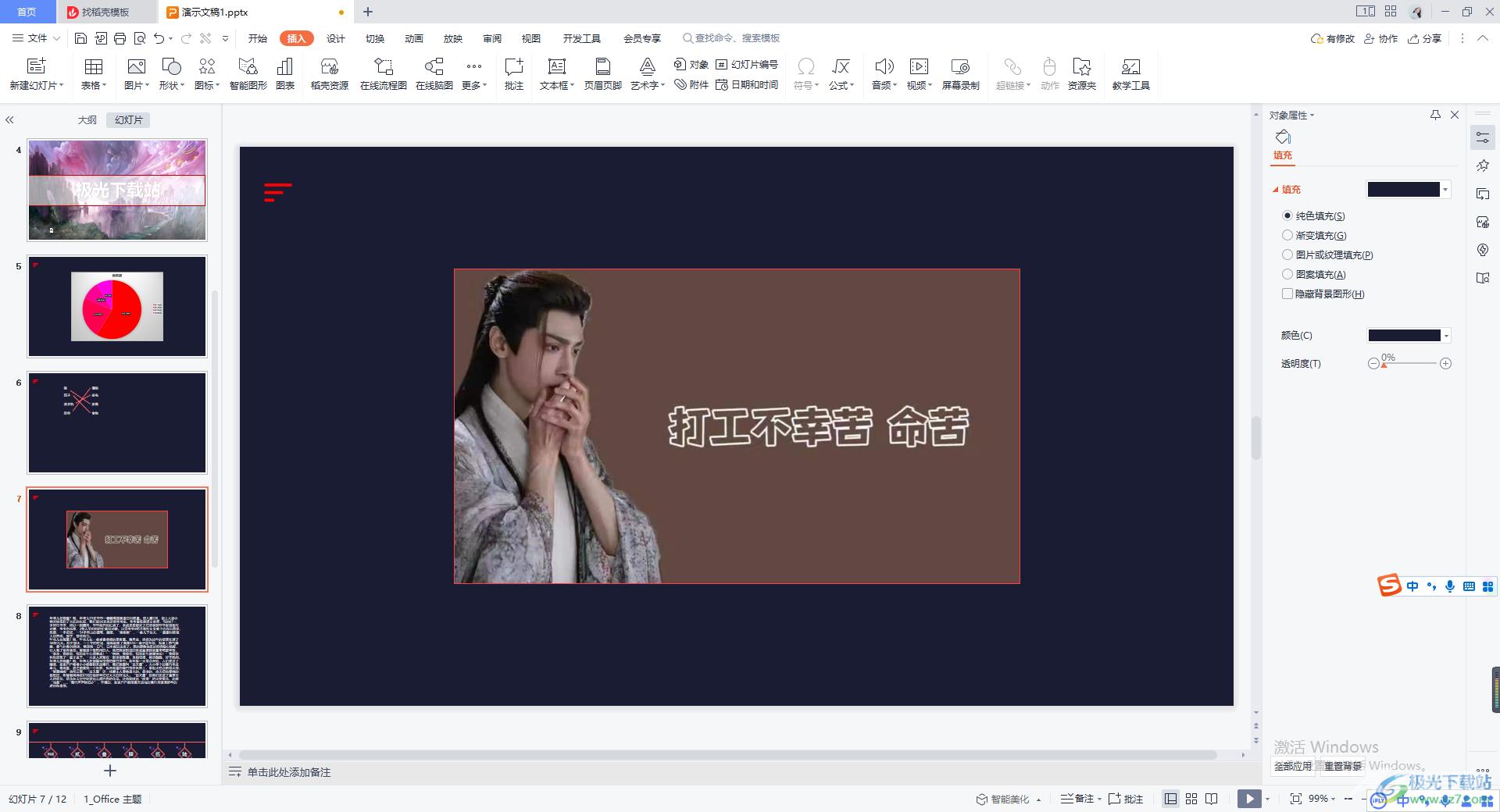The width and height of the screenshot is (1500, 812).
Task: Select slide 5 thumbnail with pie chart
Action: click(x=117, y=306)
